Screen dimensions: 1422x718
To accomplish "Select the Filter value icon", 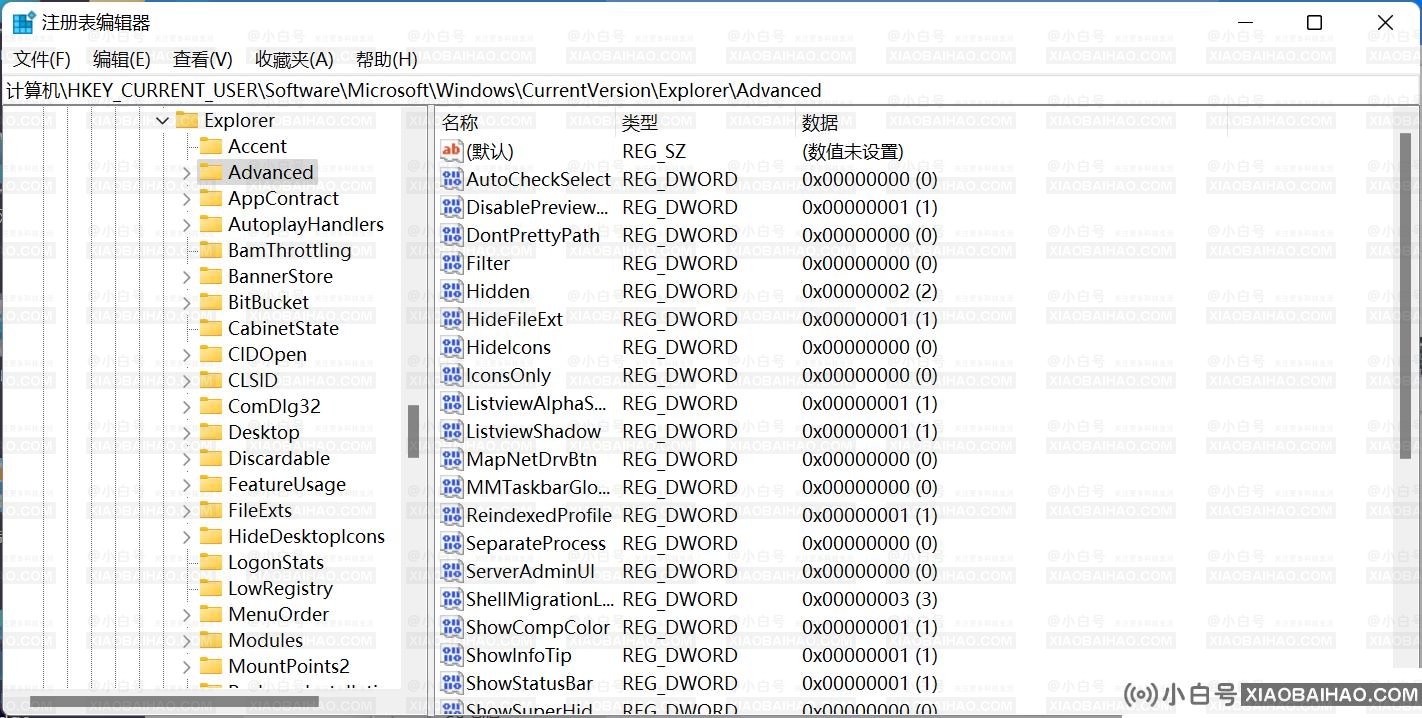I will coord(452,263).
